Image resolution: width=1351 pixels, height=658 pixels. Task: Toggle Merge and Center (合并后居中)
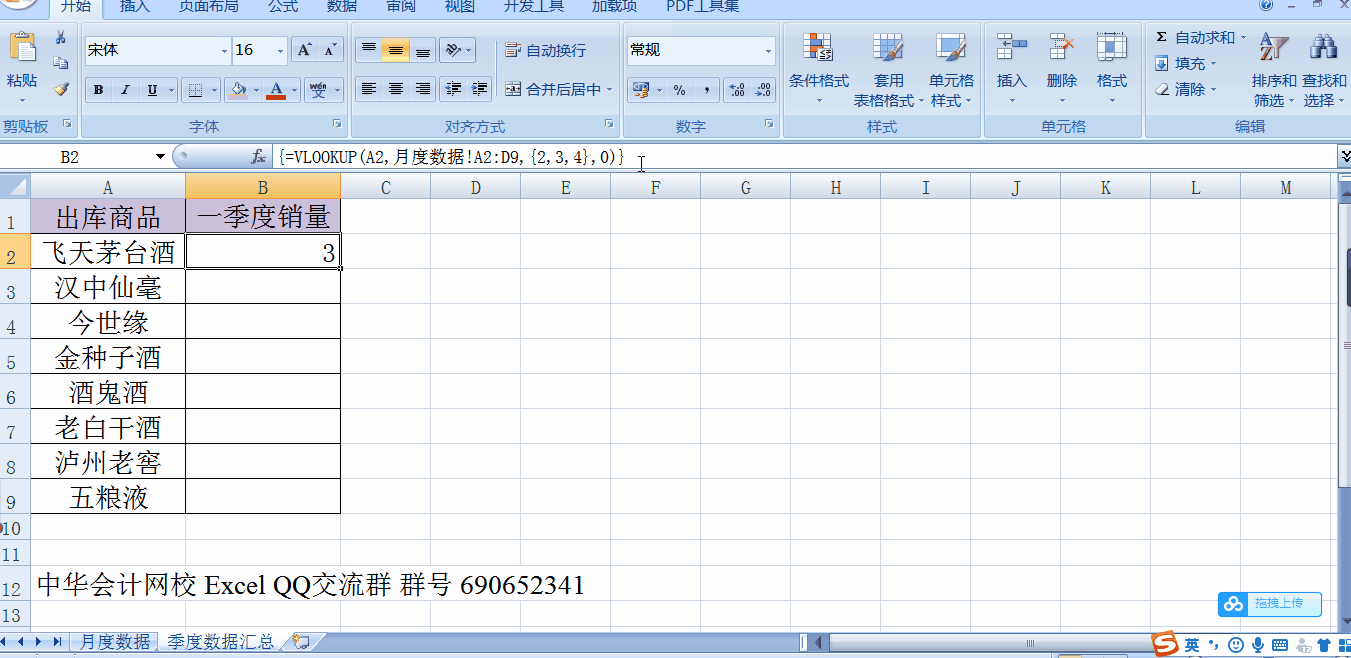point(550,90)
